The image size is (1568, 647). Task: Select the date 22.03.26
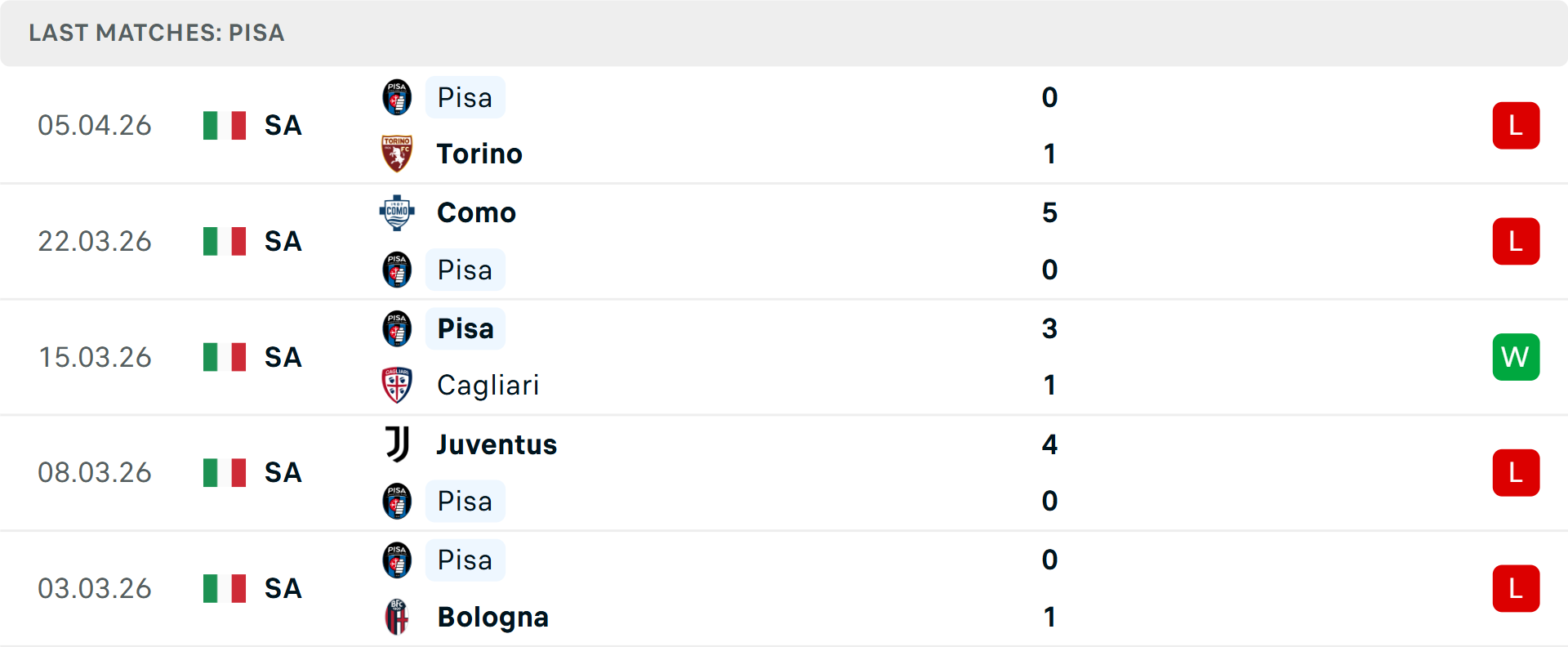[95, 241]
